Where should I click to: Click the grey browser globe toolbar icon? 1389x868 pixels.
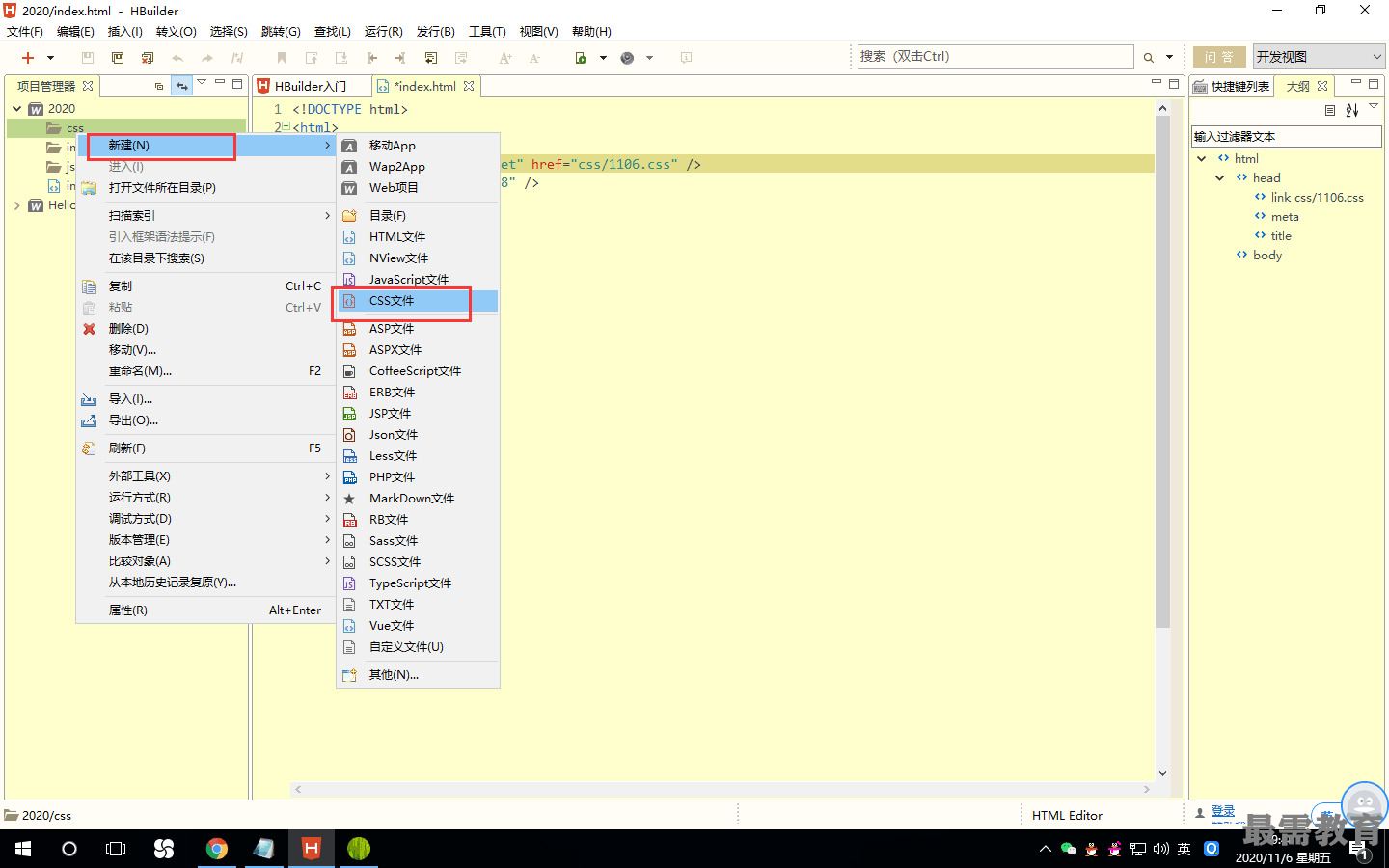[x=627, y=58]
